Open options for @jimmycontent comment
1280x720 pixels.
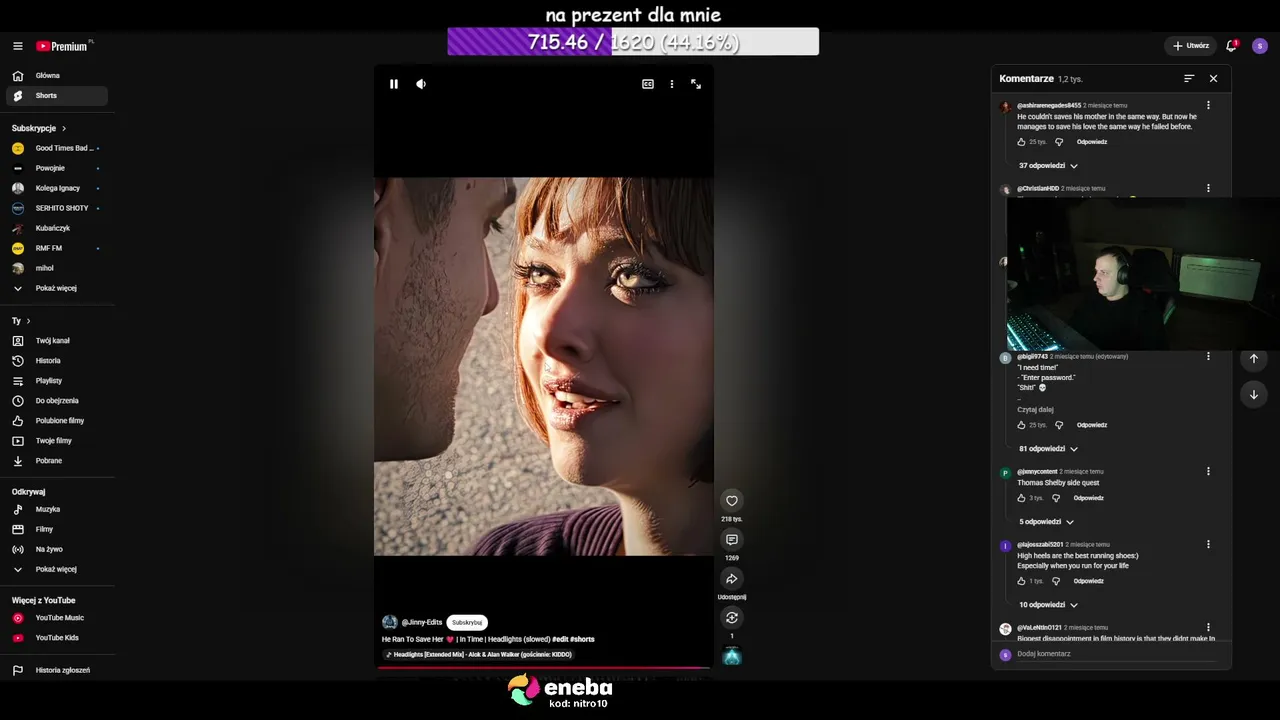pyautogui.click(x=1208, y=471)
